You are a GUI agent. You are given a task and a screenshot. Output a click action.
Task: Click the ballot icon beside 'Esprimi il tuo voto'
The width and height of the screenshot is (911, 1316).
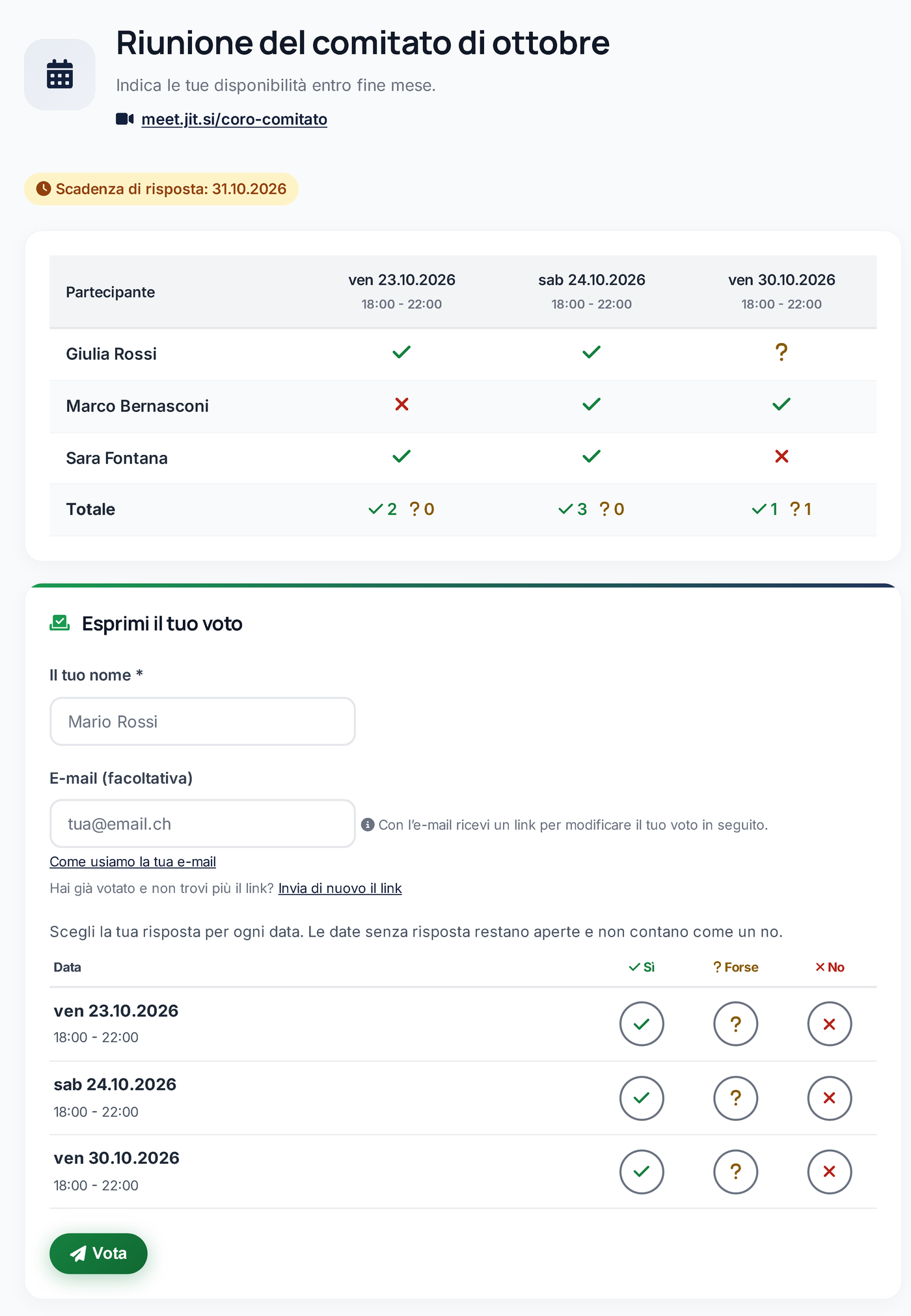pos(60,624)
